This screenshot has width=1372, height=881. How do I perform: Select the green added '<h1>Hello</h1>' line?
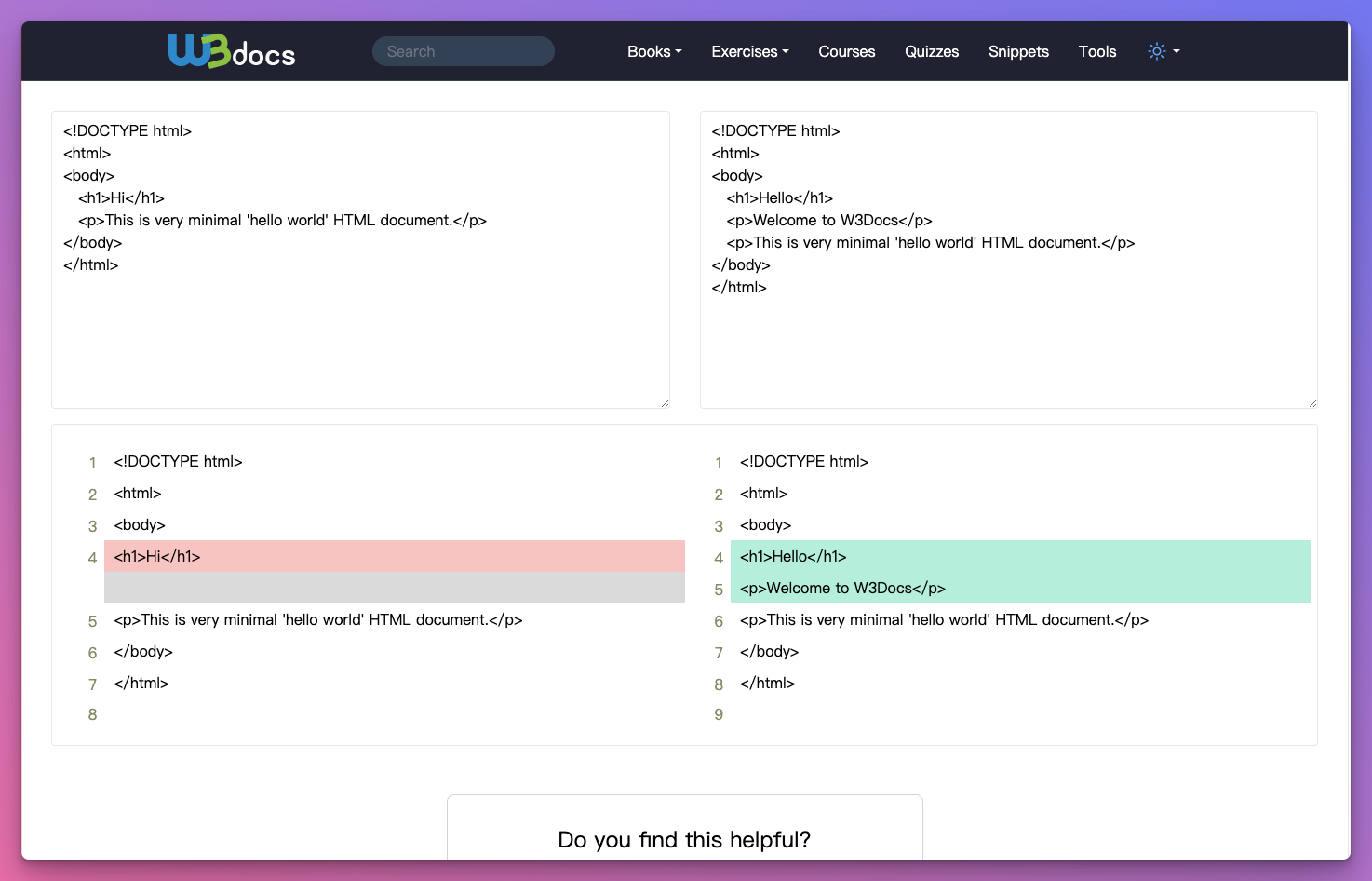click(1020, 557)
